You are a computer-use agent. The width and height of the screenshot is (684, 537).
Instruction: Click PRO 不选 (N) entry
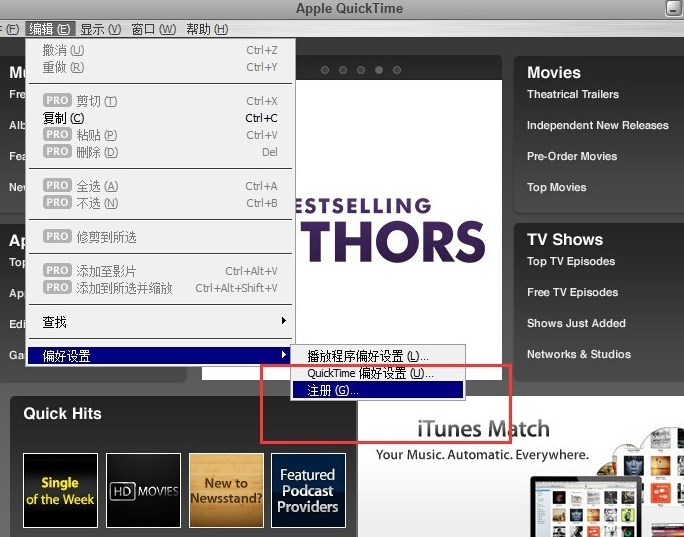161,203
